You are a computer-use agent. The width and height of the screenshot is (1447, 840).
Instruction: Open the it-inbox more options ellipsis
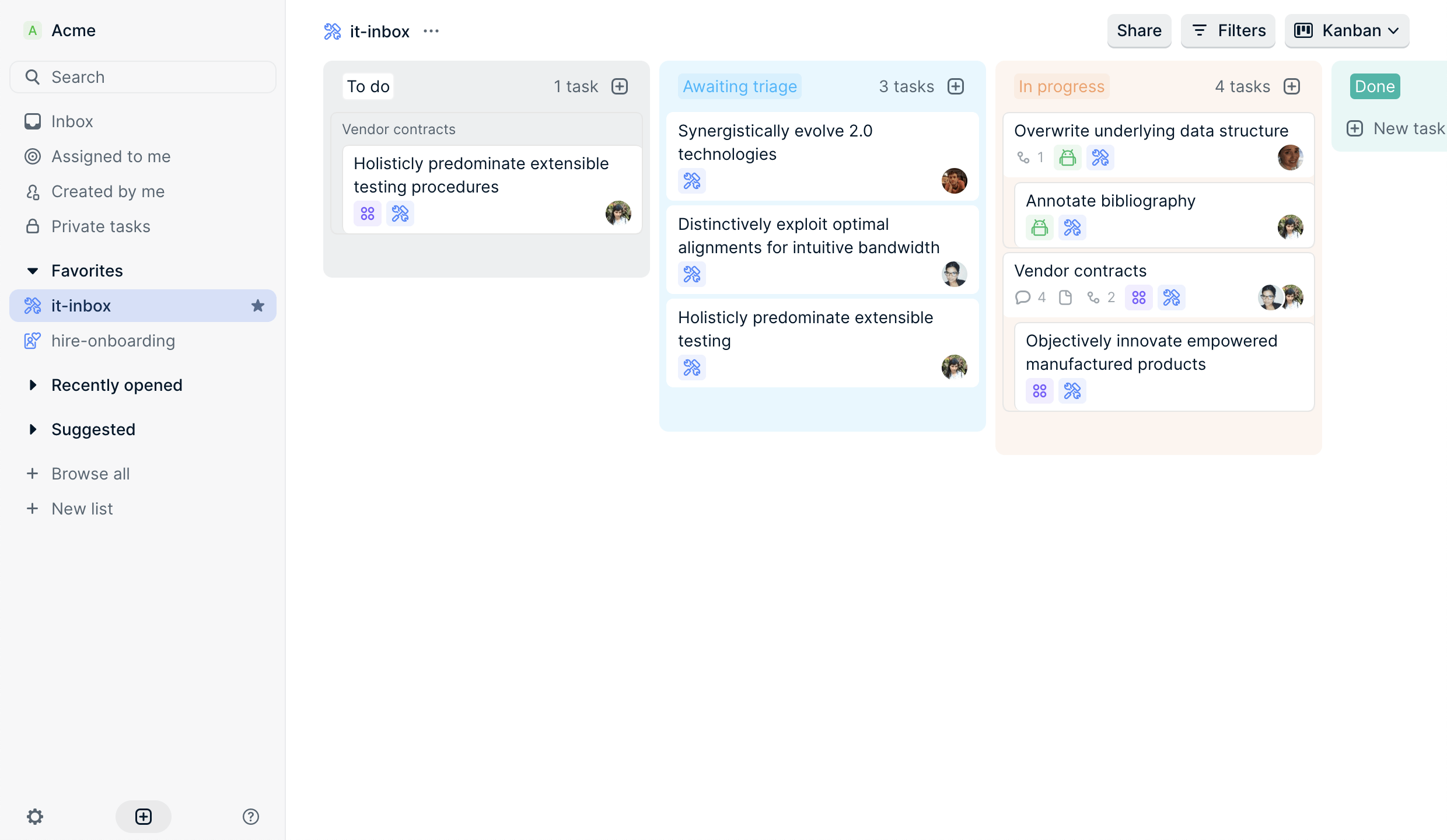pos(431,31)
